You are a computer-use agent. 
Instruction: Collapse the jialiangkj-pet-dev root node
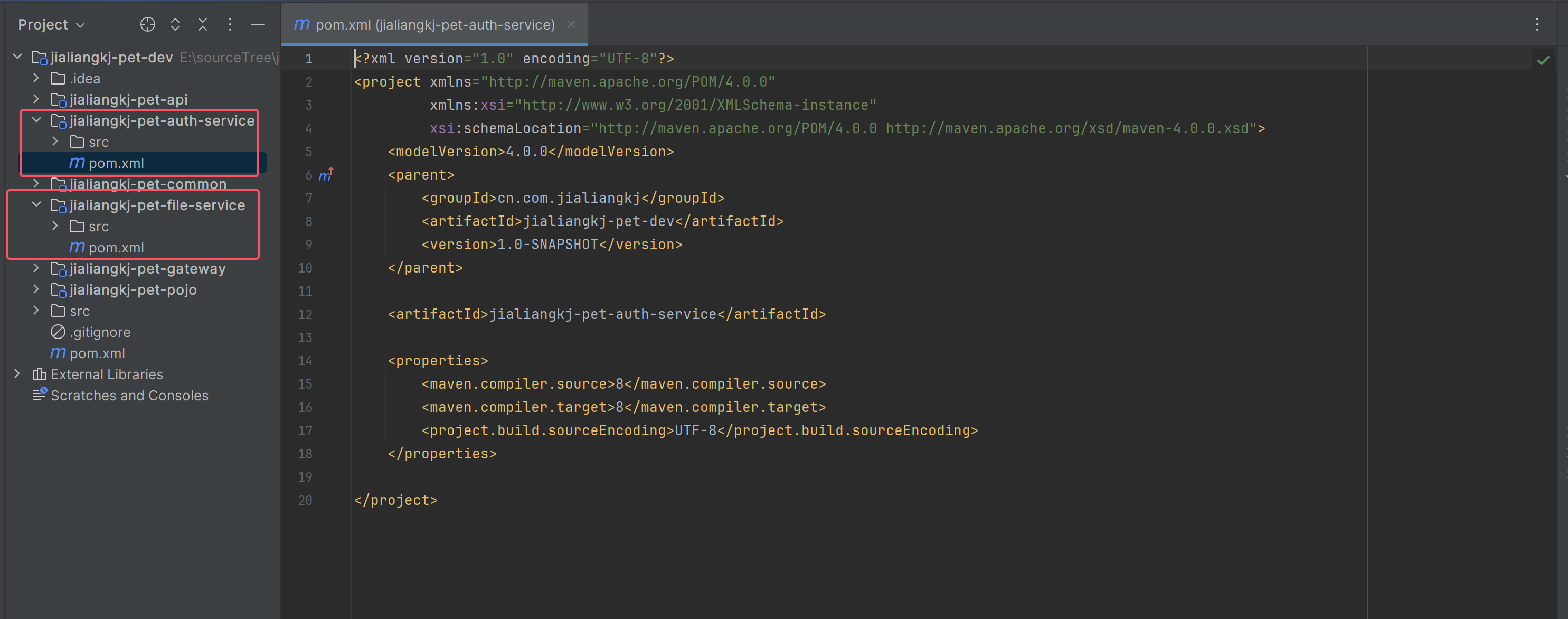pyautogui.click(x=17, y=57)
